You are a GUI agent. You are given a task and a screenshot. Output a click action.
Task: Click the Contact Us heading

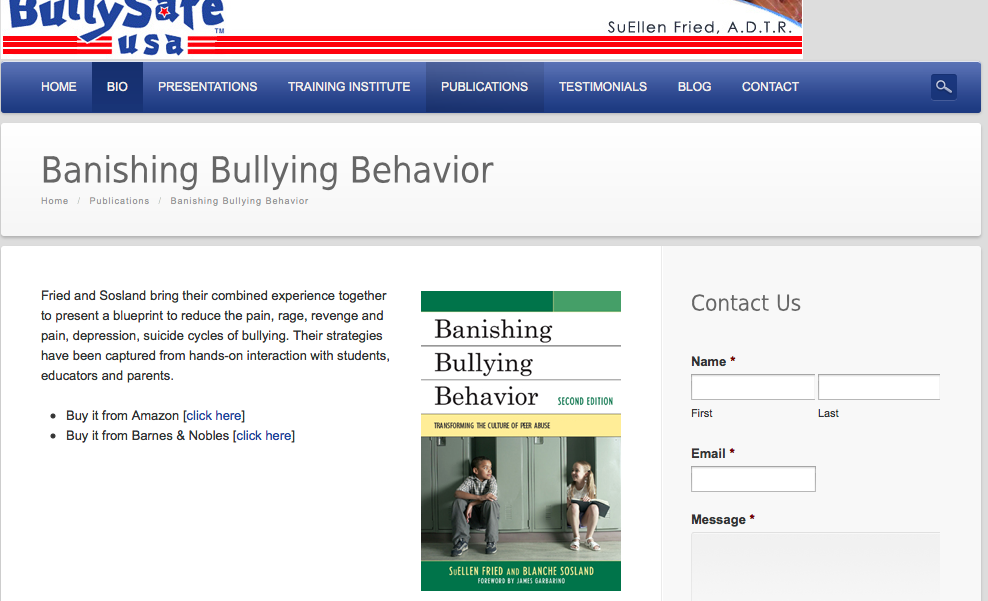point(746,303)
